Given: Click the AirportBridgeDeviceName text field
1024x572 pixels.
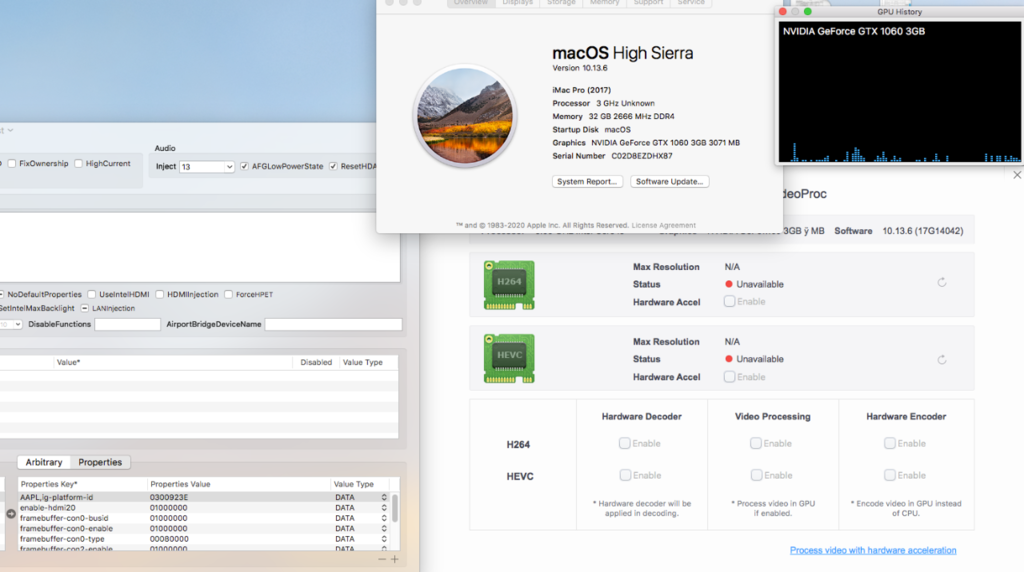Looking at the screenshot, I should point(333,325).
